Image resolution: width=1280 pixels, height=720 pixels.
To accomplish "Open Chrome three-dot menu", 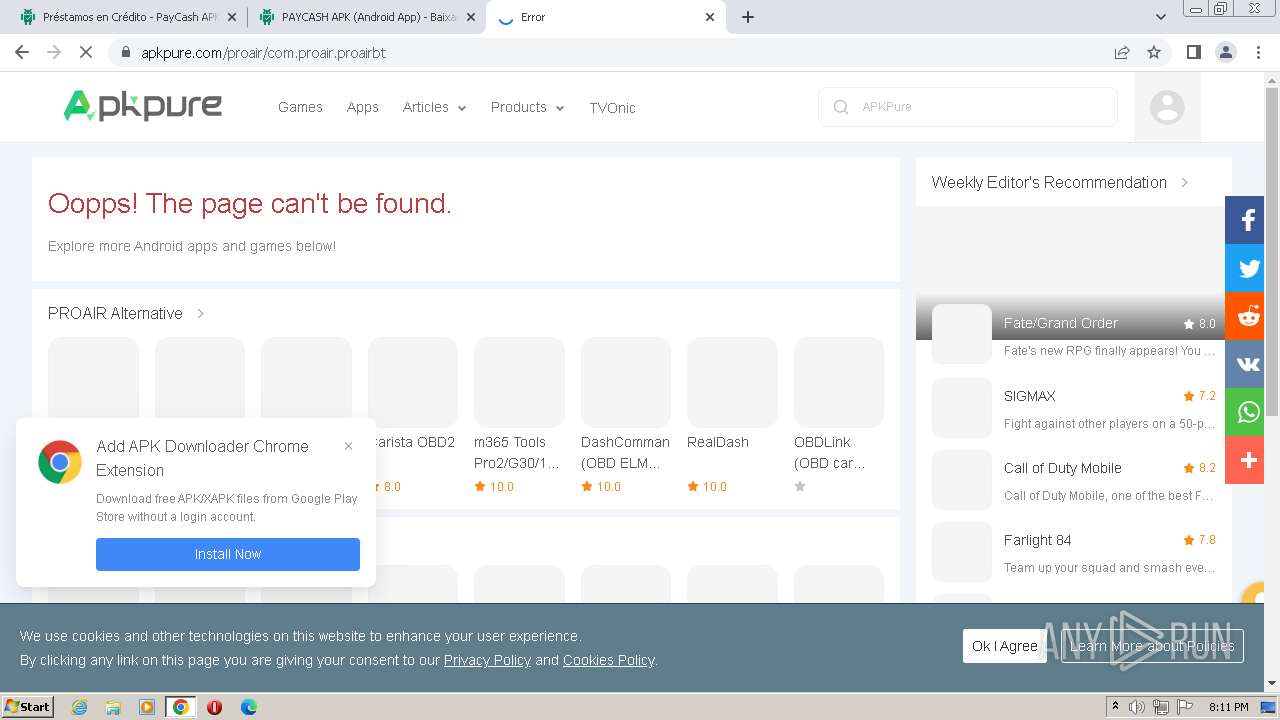I will tap(1258, 52).
